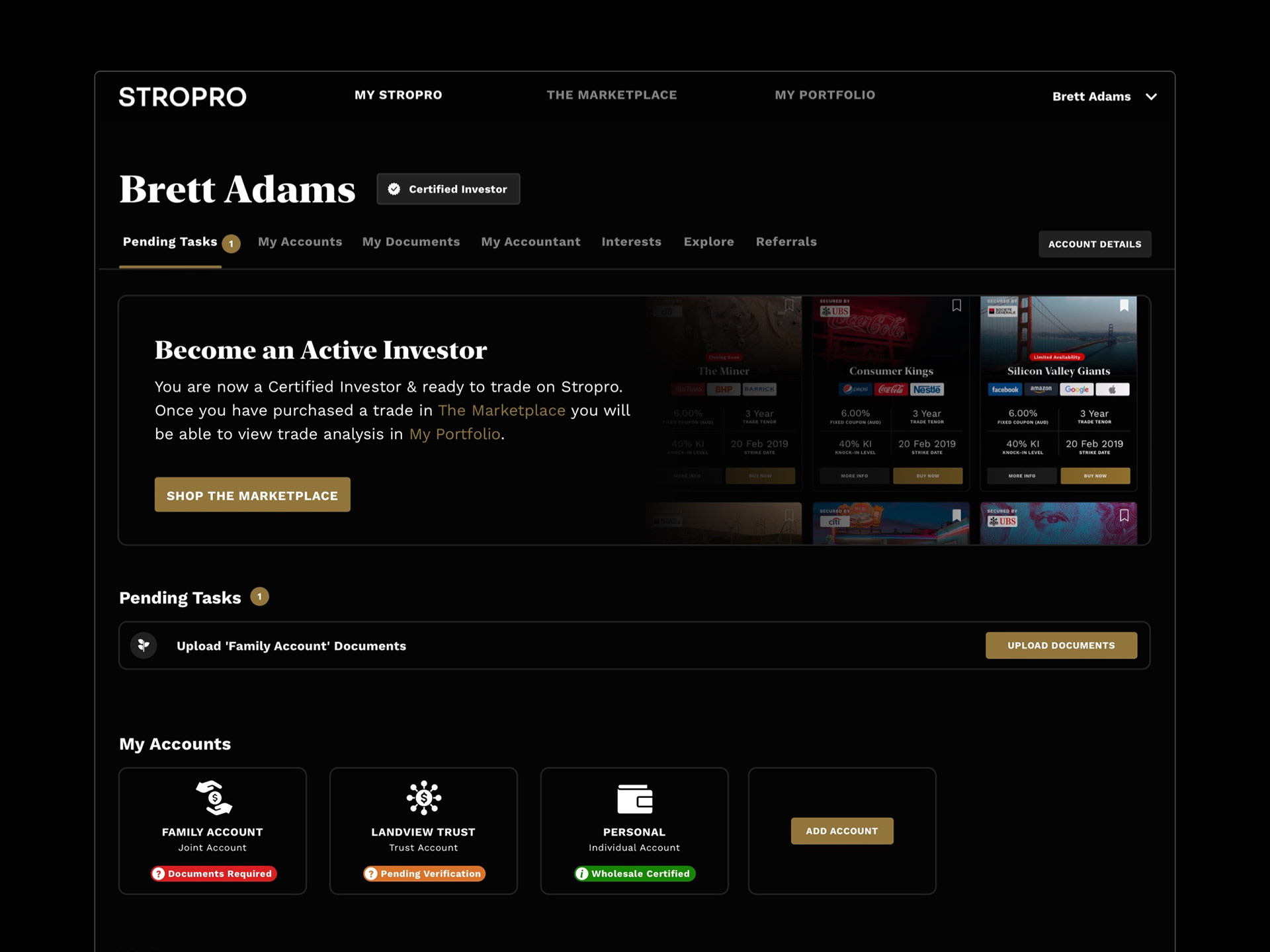
Task: Click the Documents Required status badge
Action: [x=214, y=874]
